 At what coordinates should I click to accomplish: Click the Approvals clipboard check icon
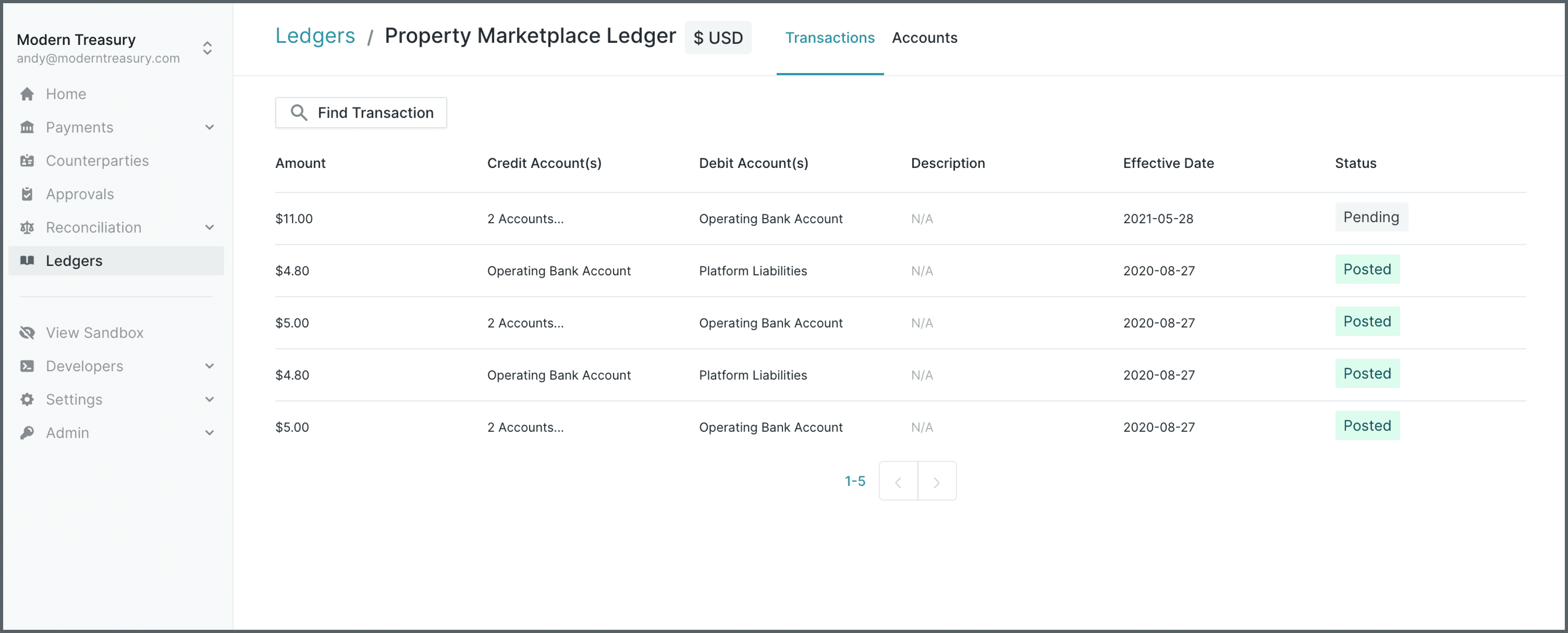(27, 194)
